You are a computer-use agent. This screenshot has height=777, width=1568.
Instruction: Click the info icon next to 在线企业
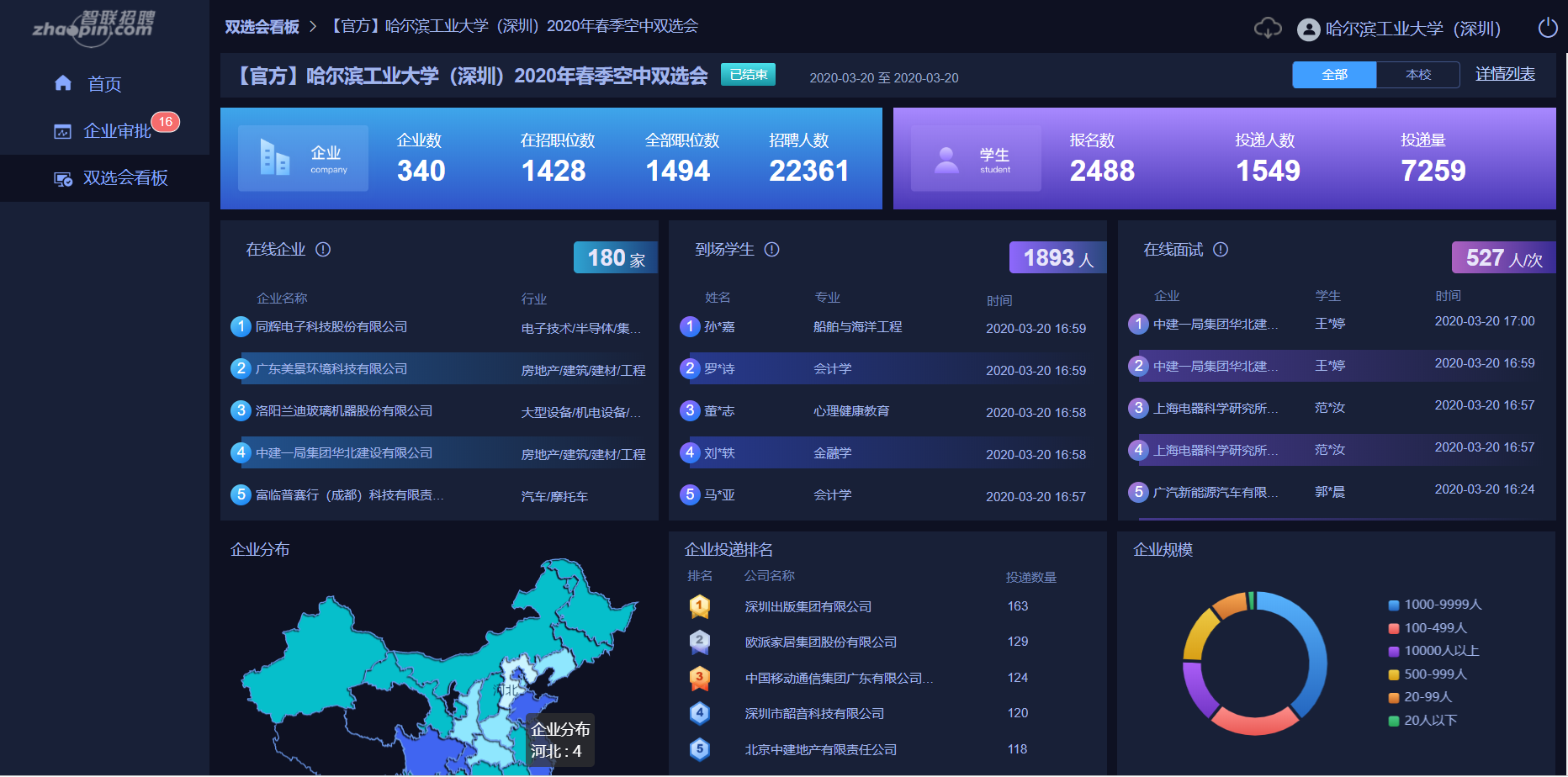[323, 250]
